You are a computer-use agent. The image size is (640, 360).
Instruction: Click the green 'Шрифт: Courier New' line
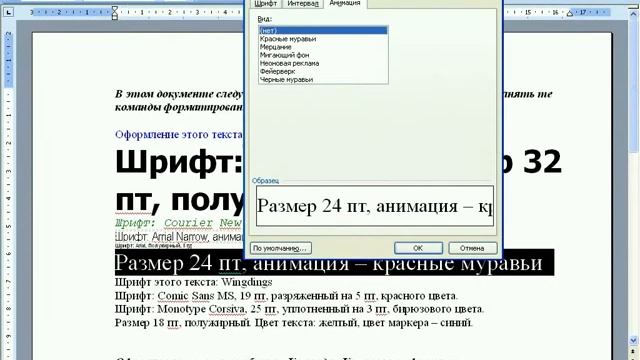(179, 223)
